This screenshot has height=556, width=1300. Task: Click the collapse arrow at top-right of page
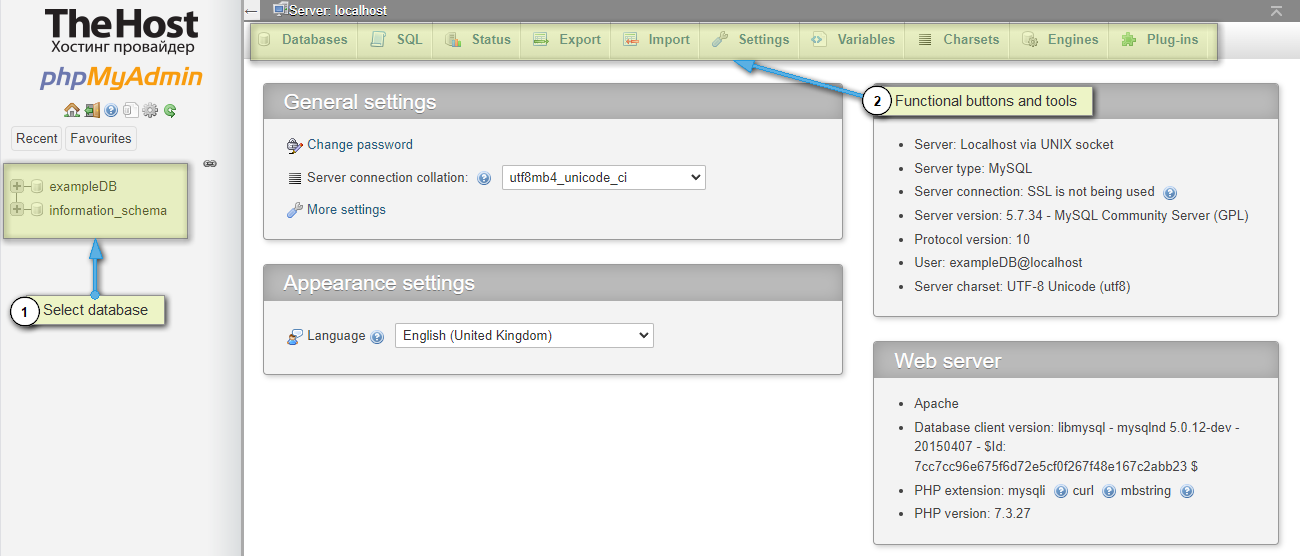pyautogui.click(x=1276, y=10)
